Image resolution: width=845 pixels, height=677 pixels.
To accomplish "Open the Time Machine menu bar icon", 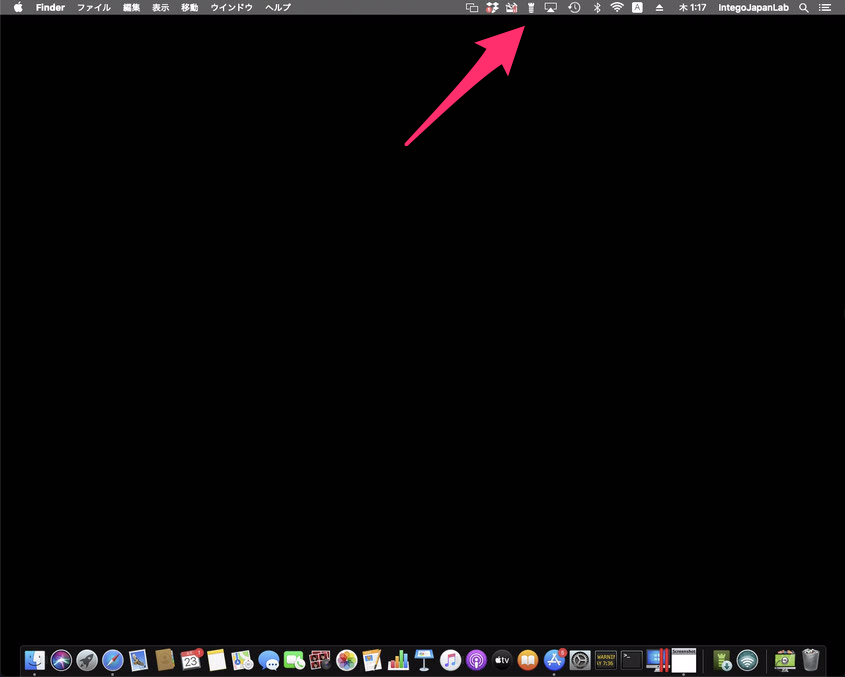I will tap(574, 8).
